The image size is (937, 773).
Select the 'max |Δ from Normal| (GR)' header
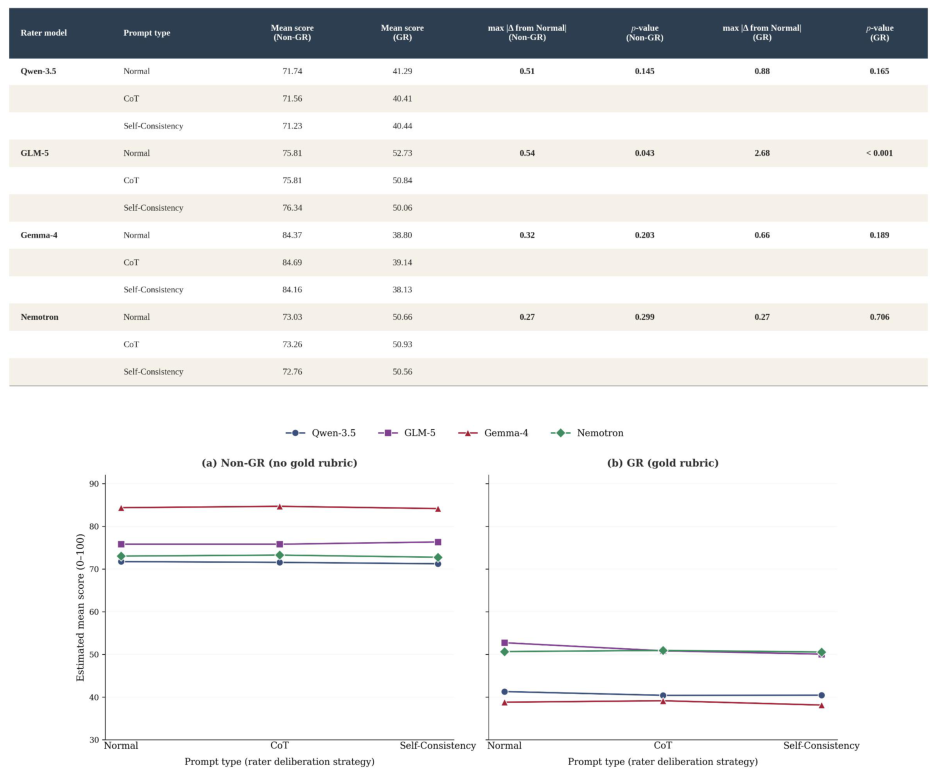point(762,33)
